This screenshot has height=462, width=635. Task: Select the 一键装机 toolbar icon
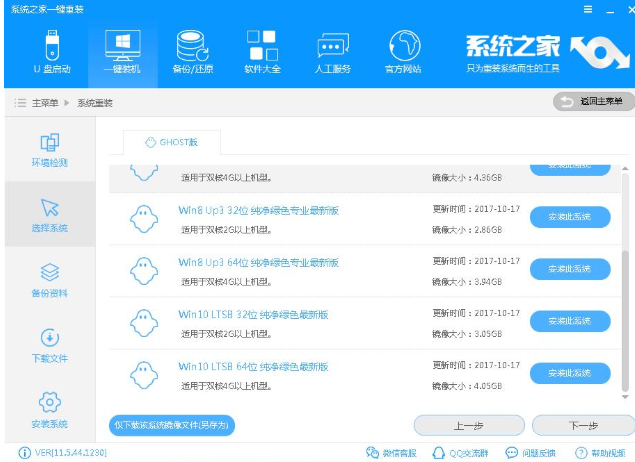(x=122, y=51)
